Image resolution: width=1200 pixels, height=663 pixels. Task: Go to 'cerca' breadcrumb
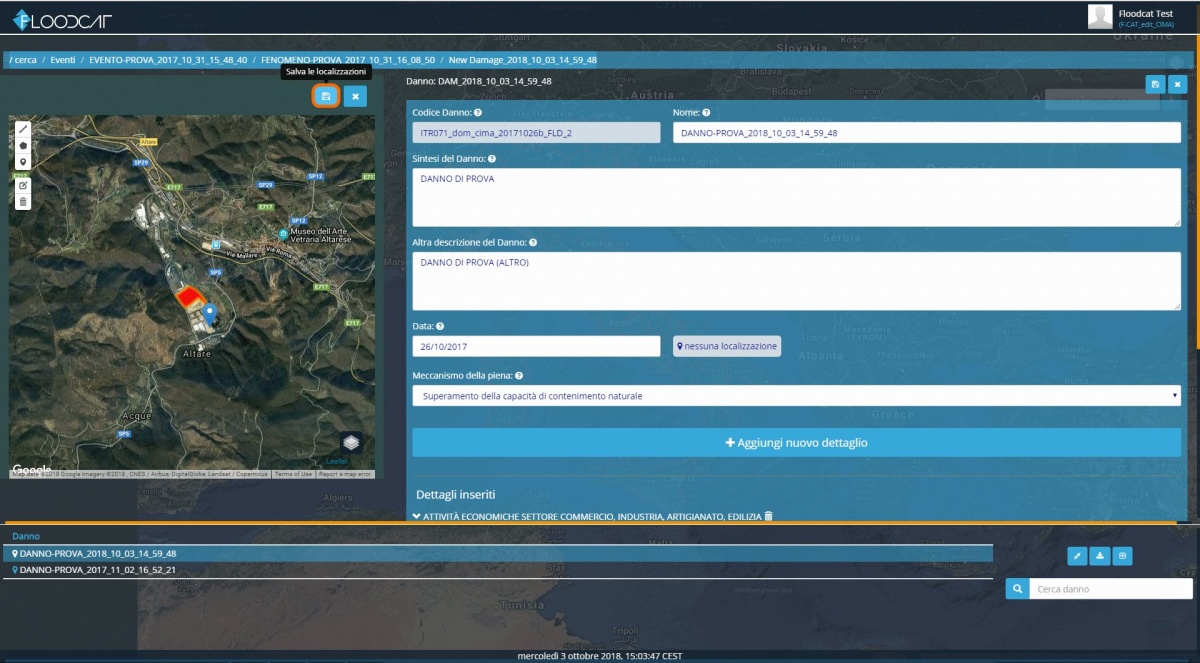(23, 60)
